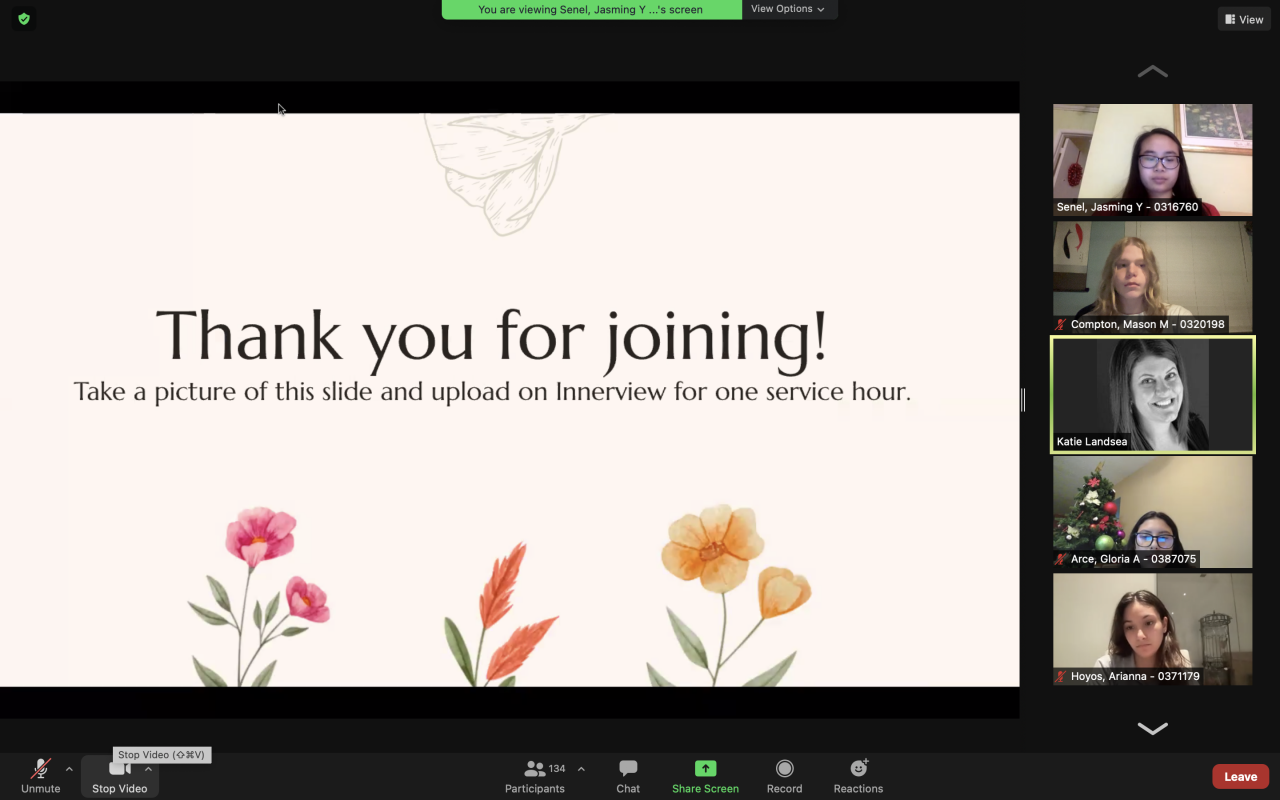
Task: Leave the meeting
Action: pos(1240,777)
